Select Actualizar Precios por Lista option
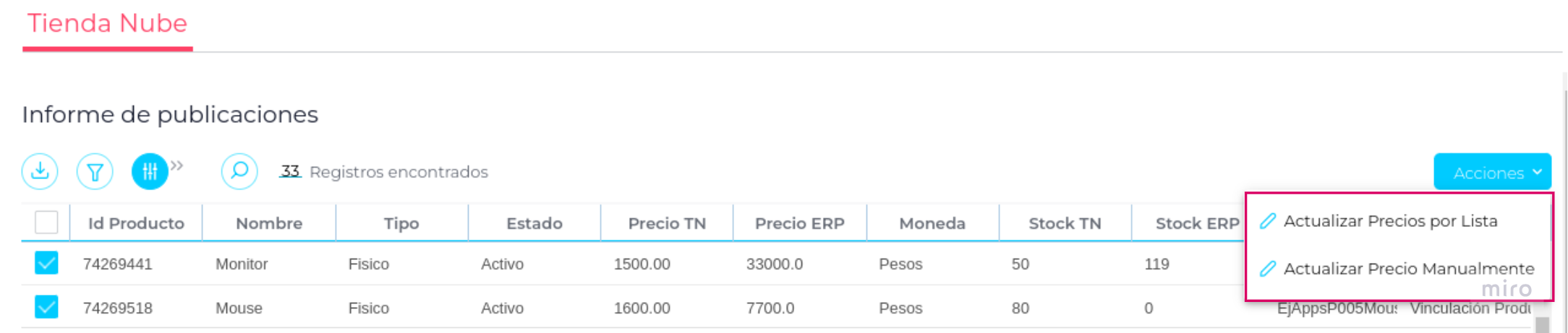 tap(1390, 221)
